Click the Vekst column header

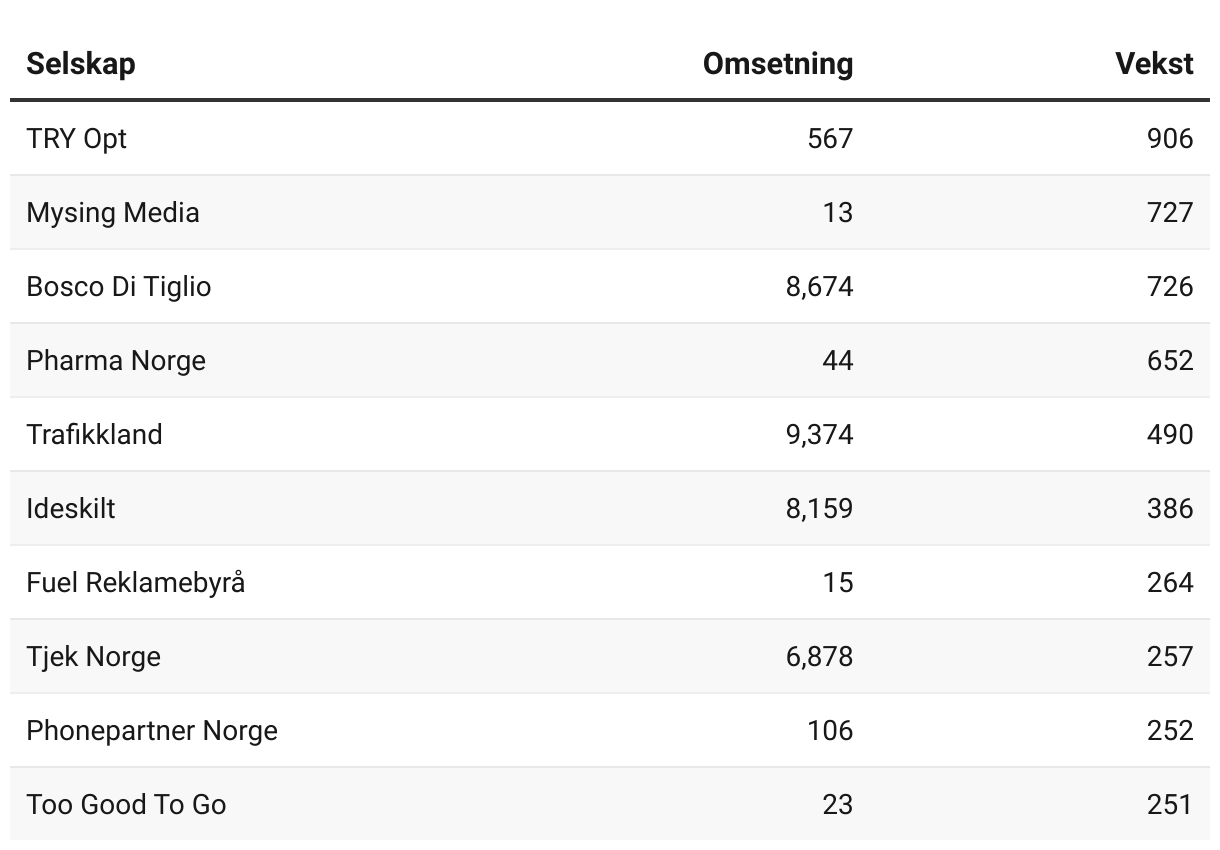click(1154, 64)
